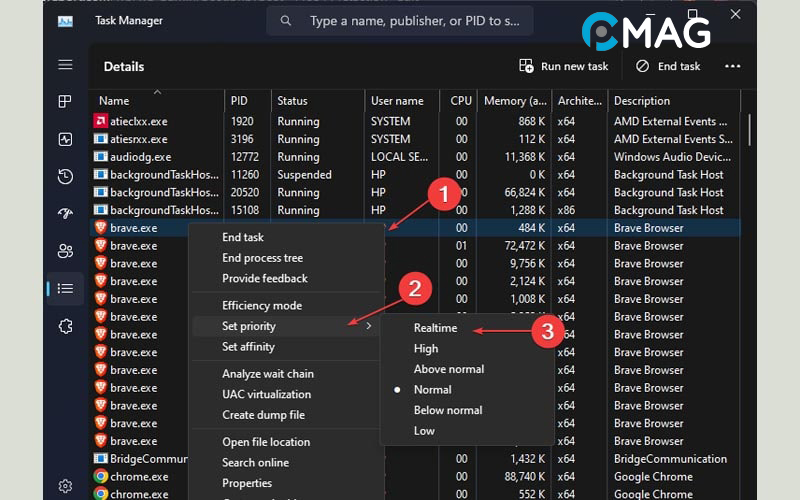Type in the name, publisher, or PID search box
Viewport: 800px width, 500px height.
point(400,21)
